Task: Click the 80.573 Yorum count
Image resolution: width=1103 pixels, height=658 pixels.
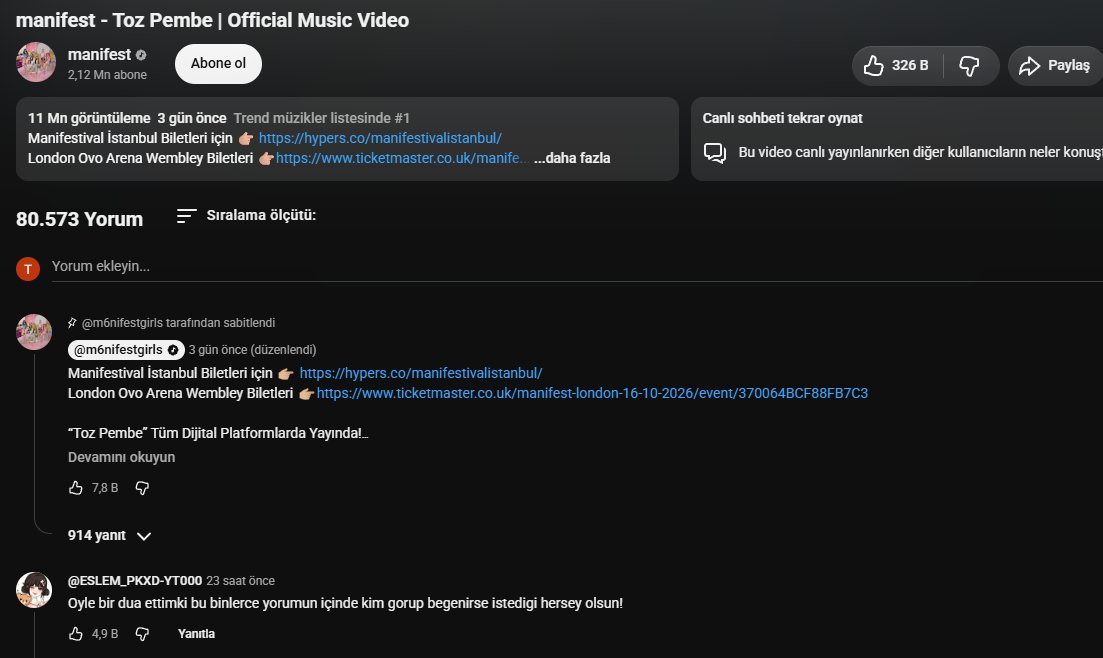Action: (79, 219)
